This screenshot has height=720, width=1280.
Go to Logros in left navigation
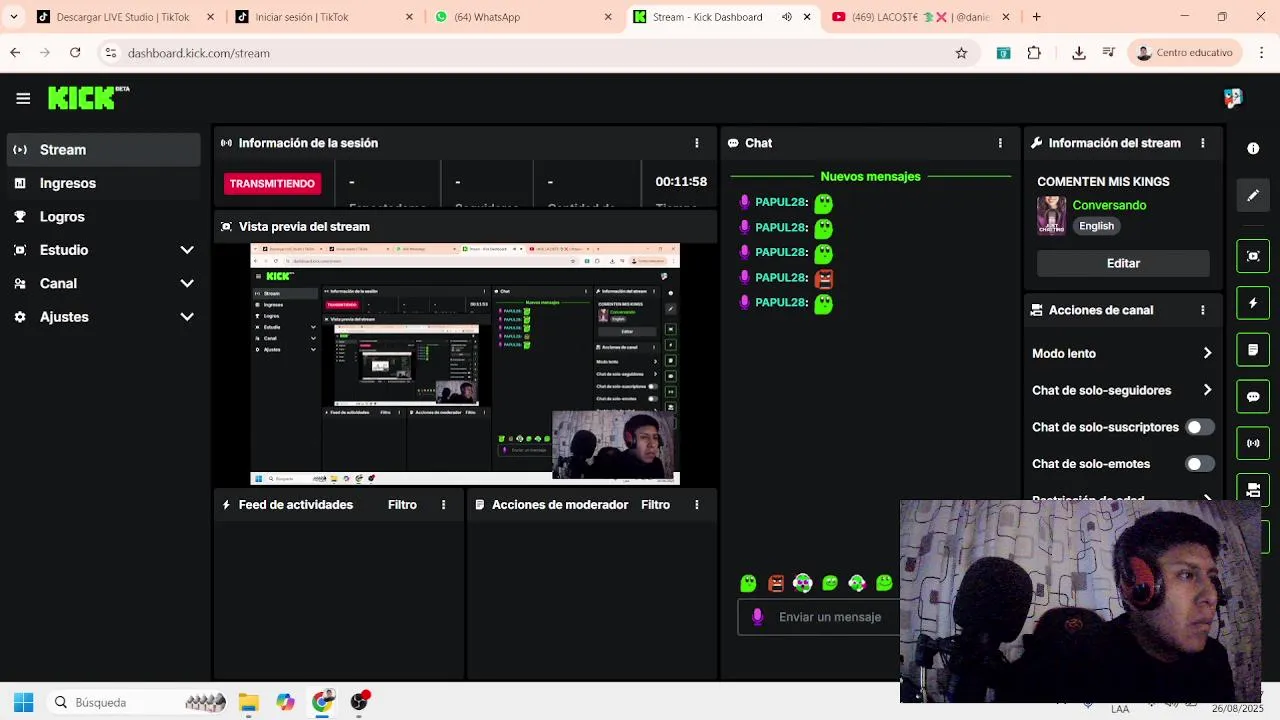pos(103,216)
